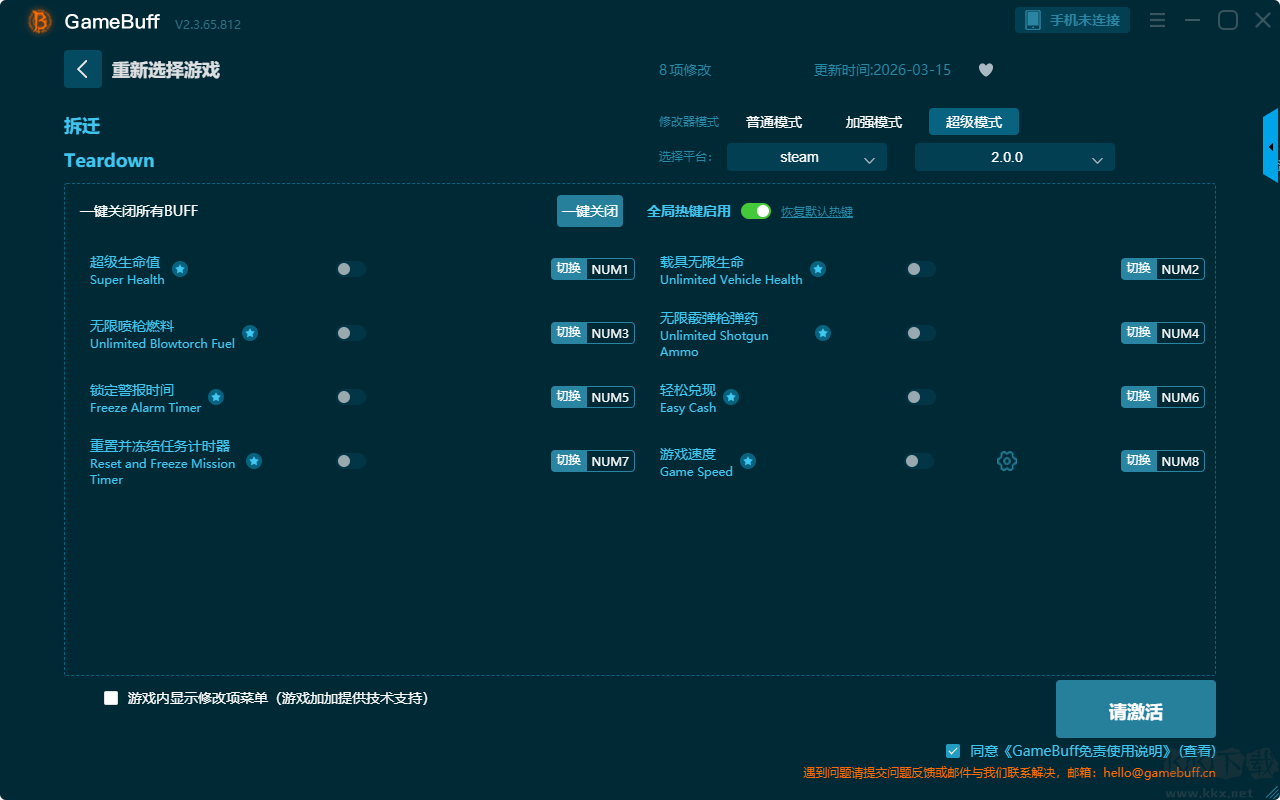Click the 修改器模式 label
This screenshot has width=1280, height=800.
click(689, 122)
